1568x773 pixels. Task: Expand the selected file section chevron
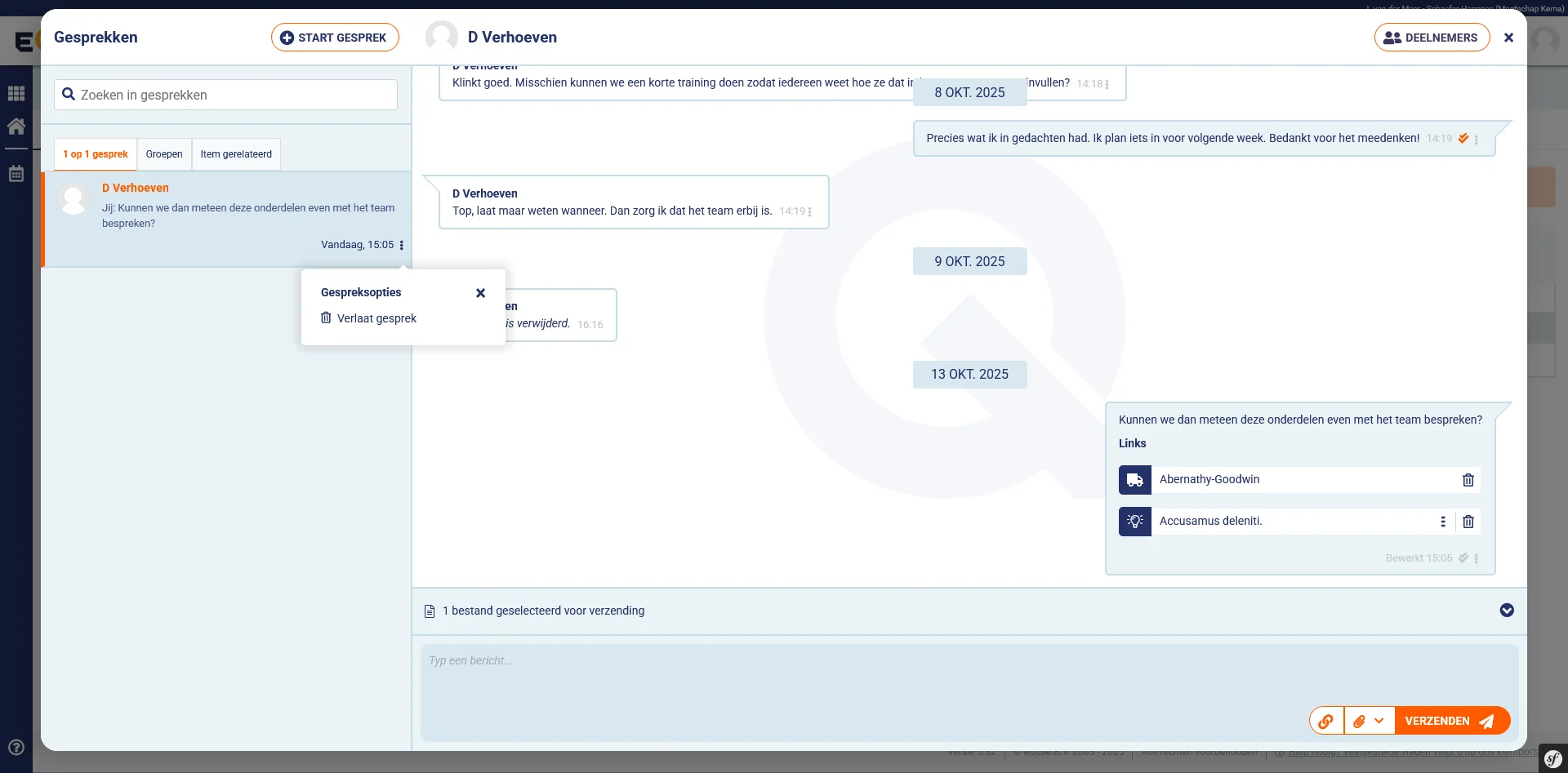1507,611
